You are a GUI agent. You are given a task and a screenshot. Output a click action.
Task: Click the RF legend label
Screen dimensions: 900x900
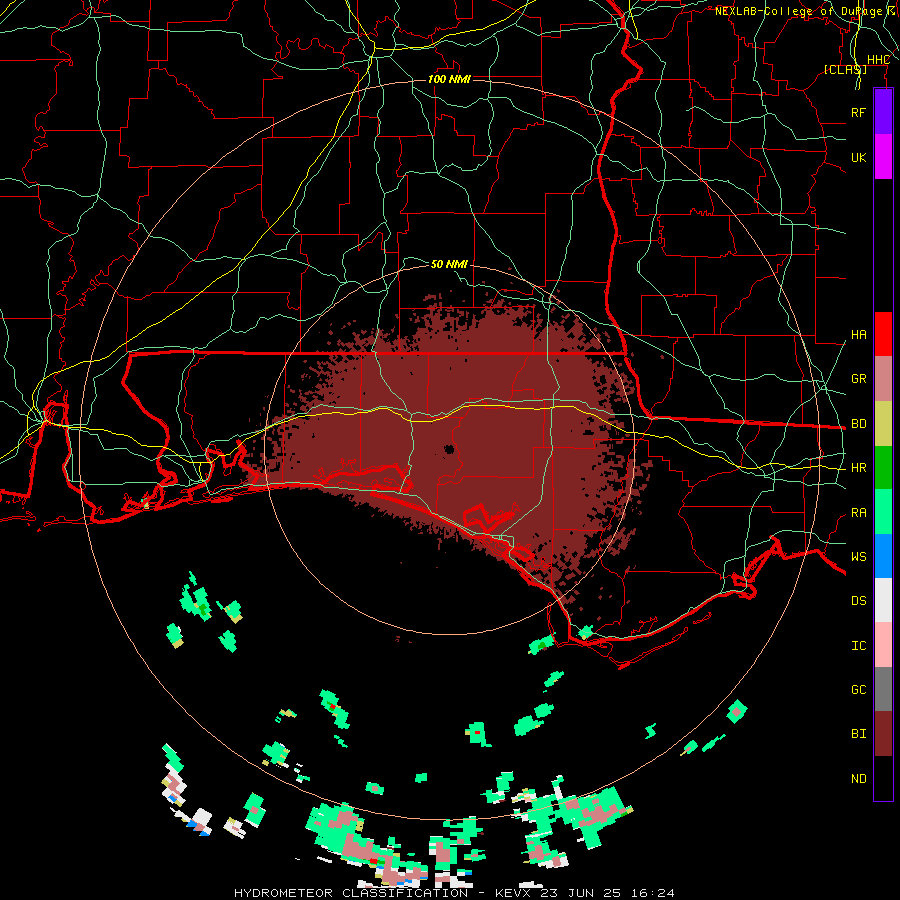pos(858,112)
